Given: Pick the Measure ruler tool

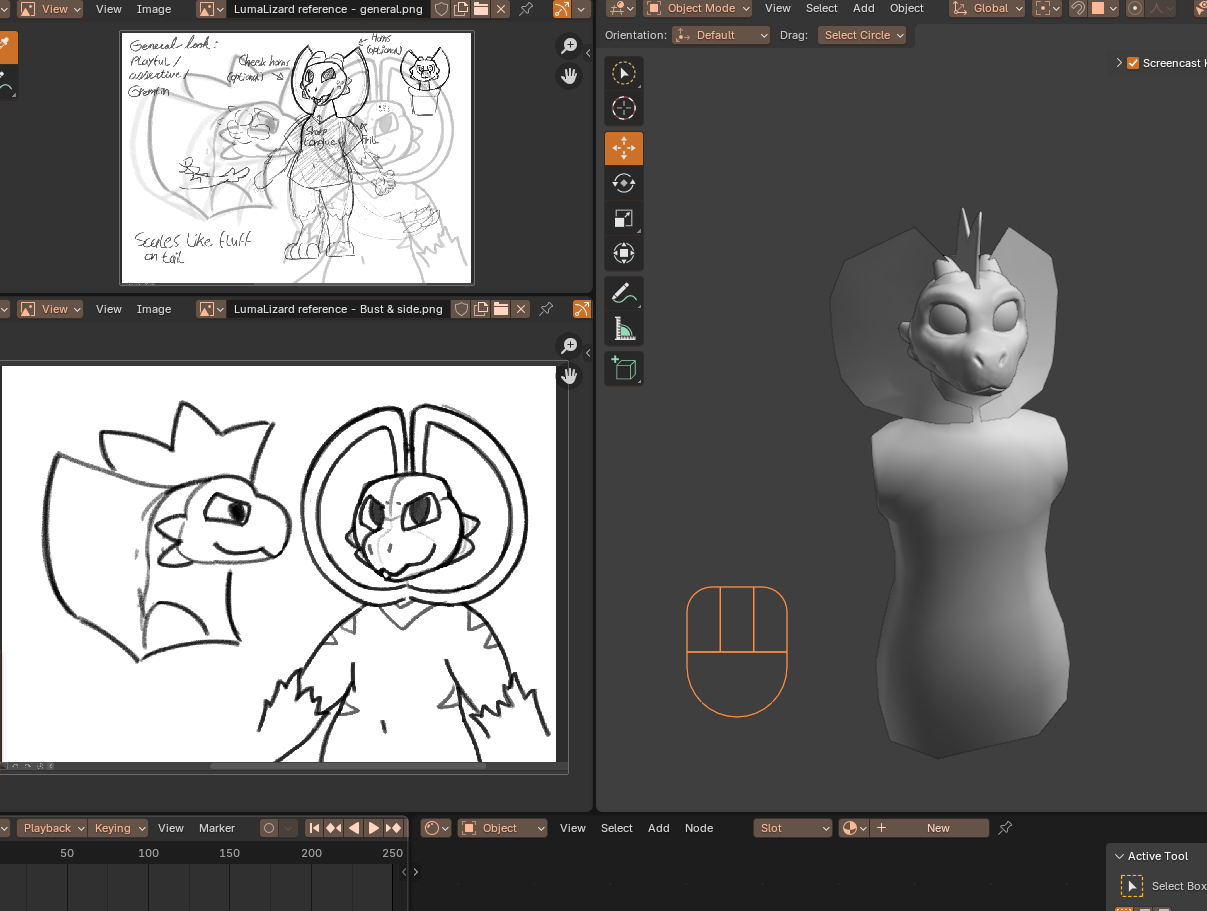Looking at the screenshot, I should tap(624, 329).
